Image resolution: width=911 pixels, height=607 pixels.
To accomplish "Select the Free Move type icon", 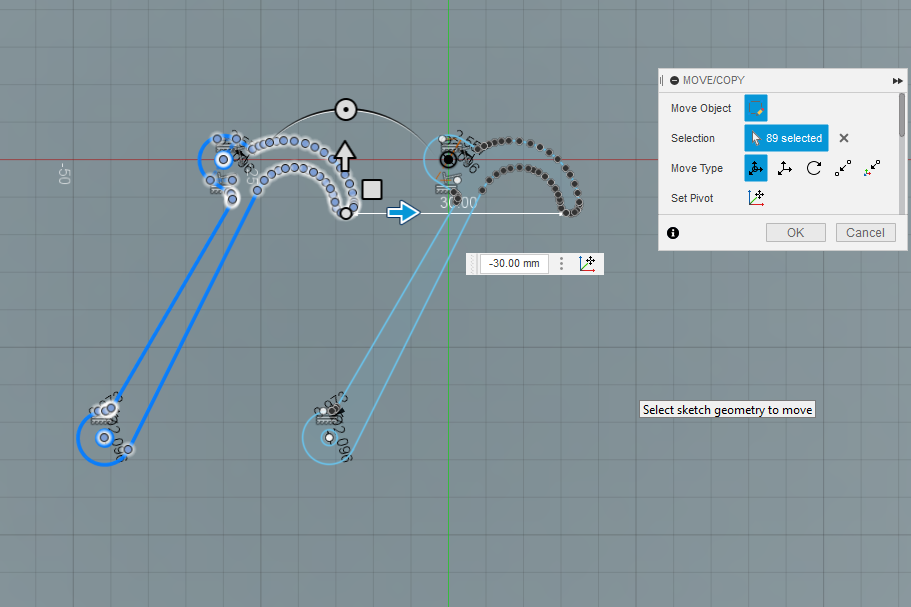I will pos(755,168).
